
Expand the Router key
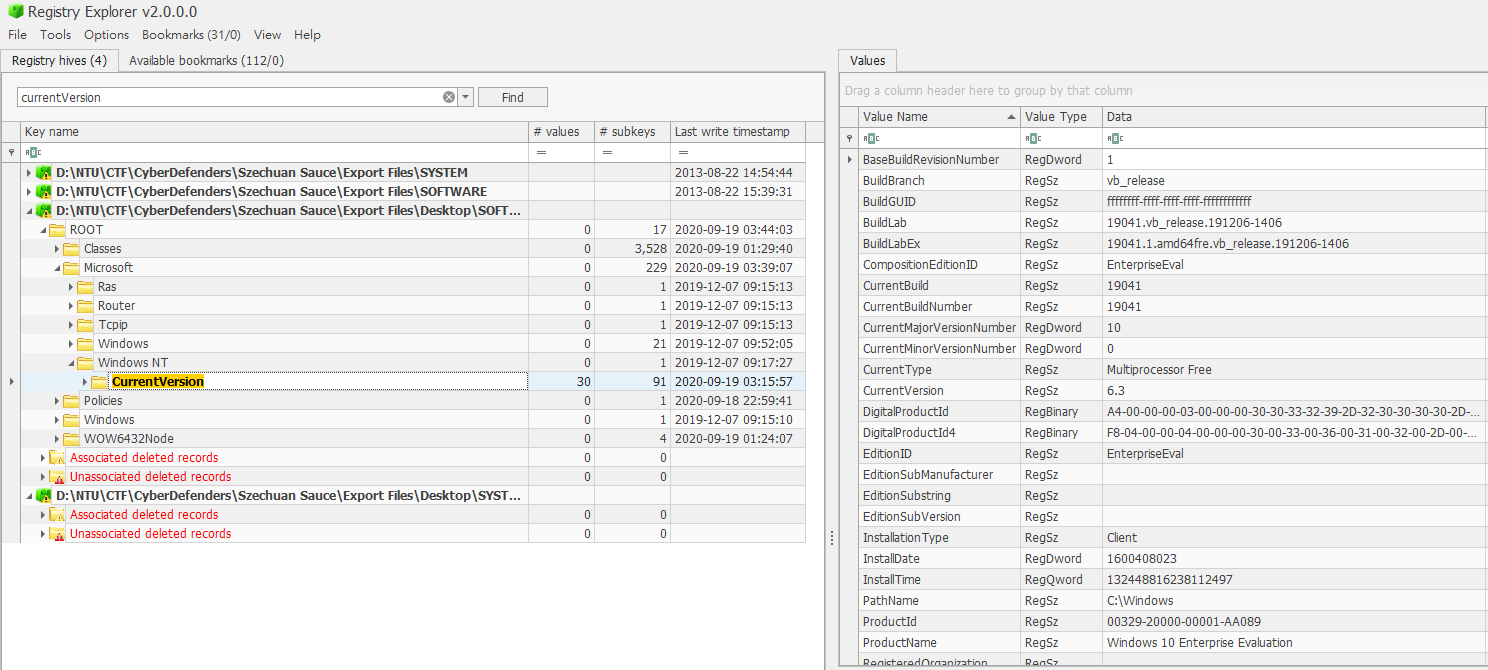point(71,306)
